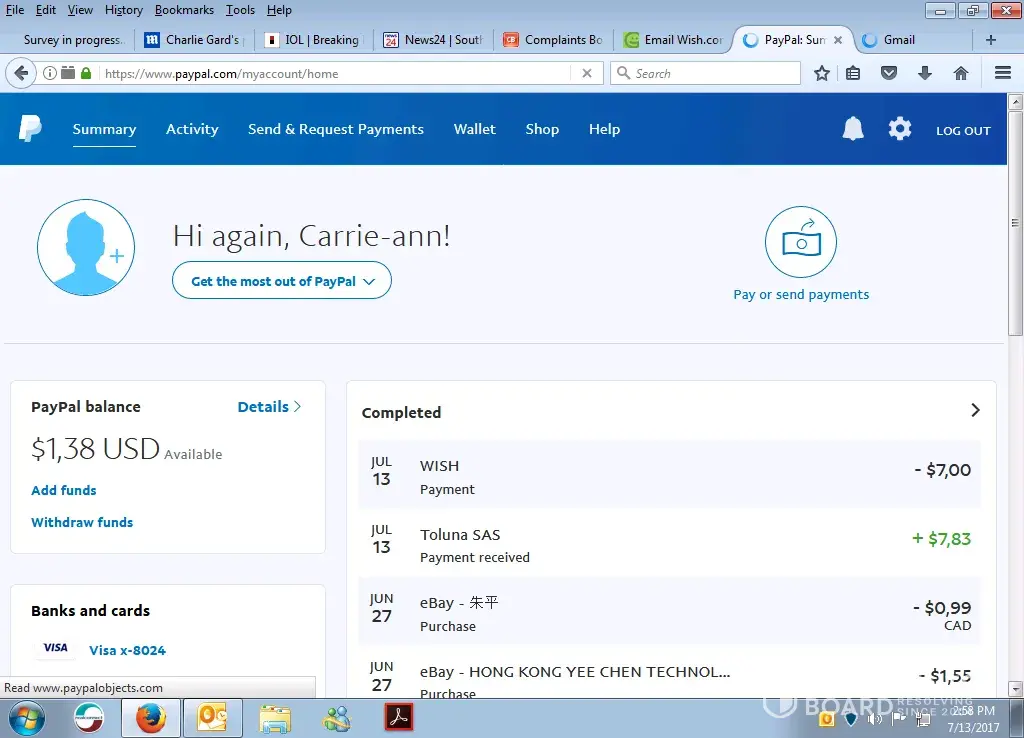Image resolution: width=1024 pixels, height=738 pixels.
Task: Open the PayPal notifications bell
Action: click(852, 129)
